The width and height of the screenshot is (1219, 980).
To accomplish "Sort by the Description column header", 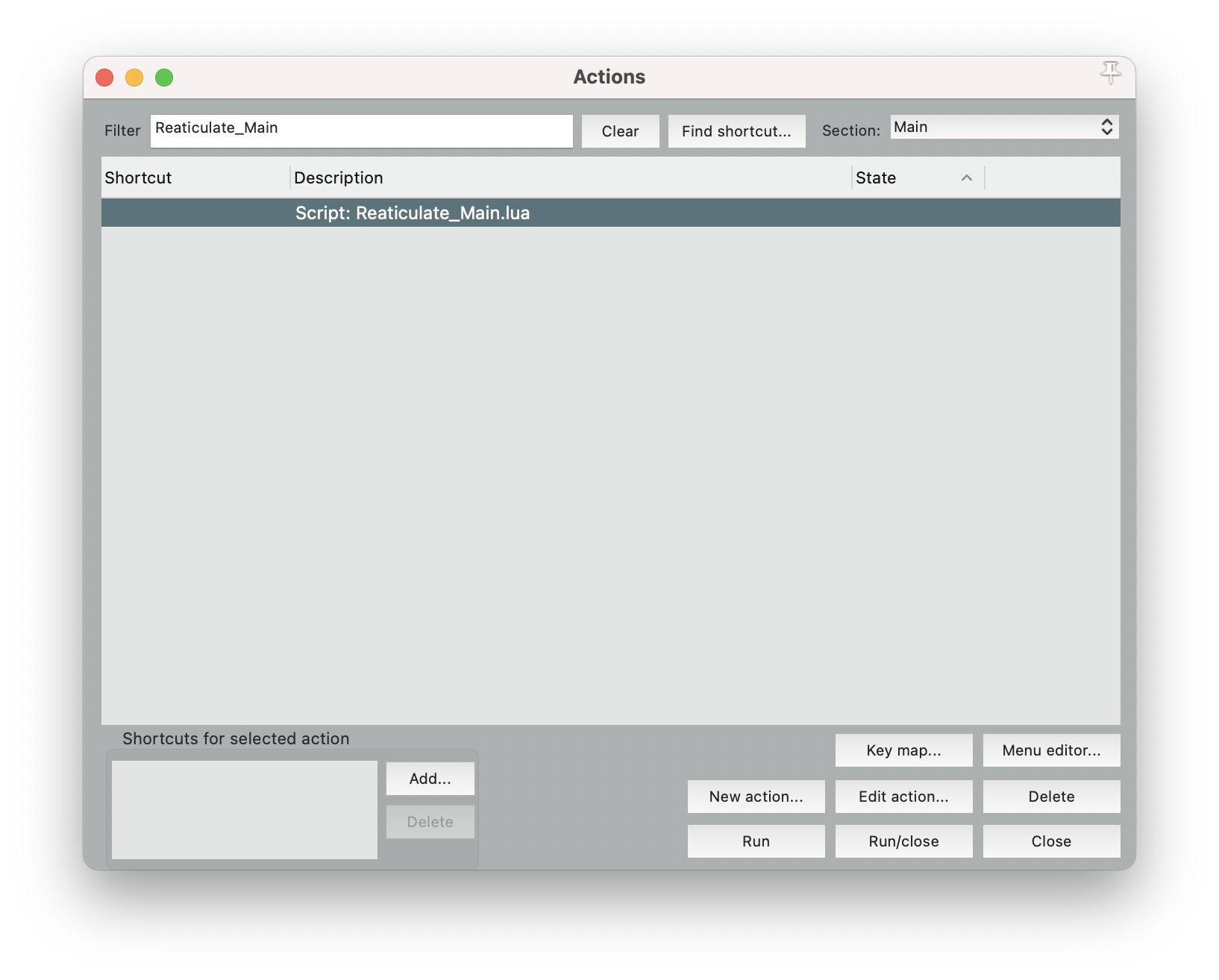I will coord(570,178).
